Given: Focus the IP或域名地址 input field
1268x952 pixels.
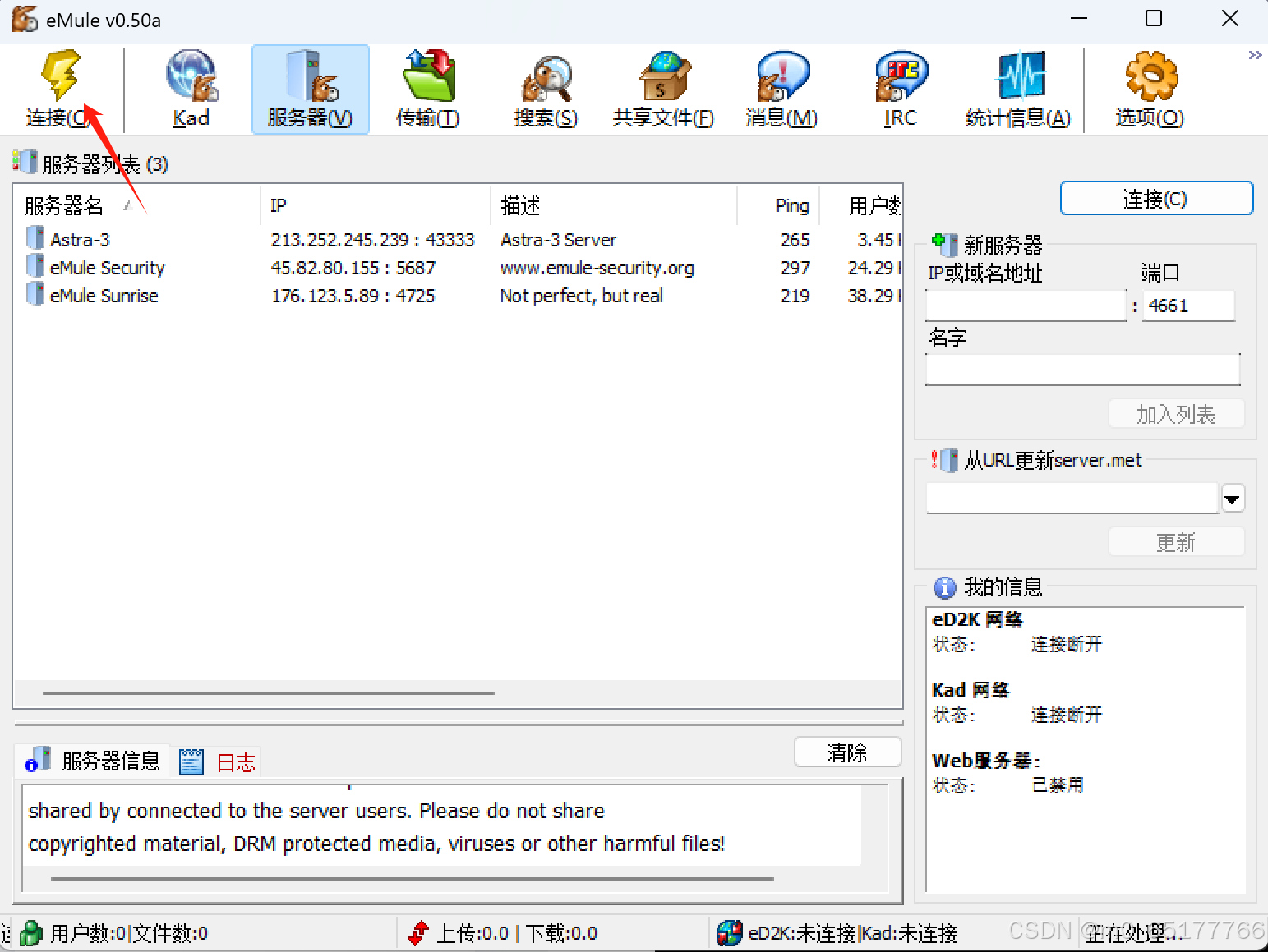Looking at the screenshot, I should click(x=1026, y=306).
